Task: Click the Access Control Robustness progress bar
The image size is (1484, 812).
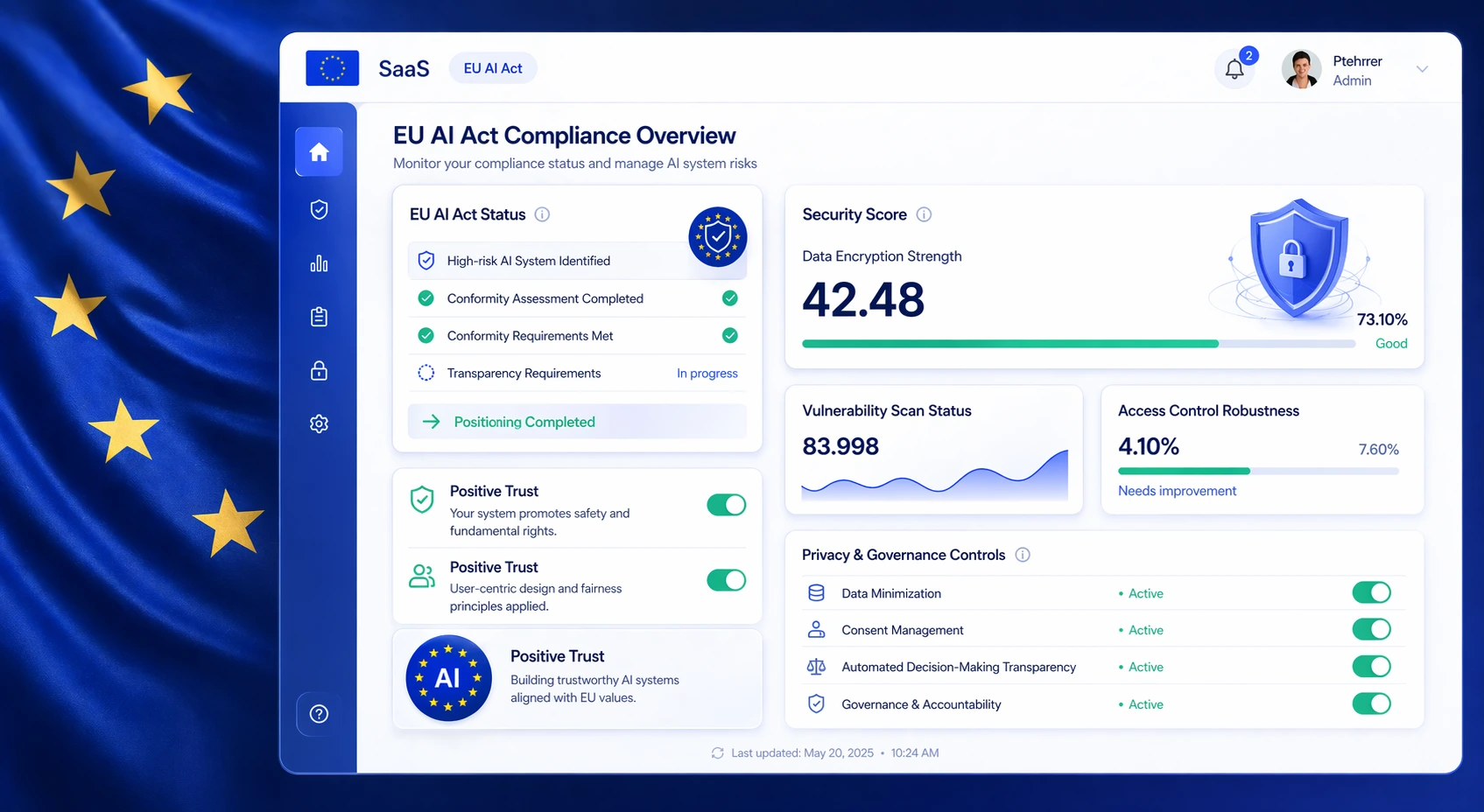Action: pos(1258,472)
